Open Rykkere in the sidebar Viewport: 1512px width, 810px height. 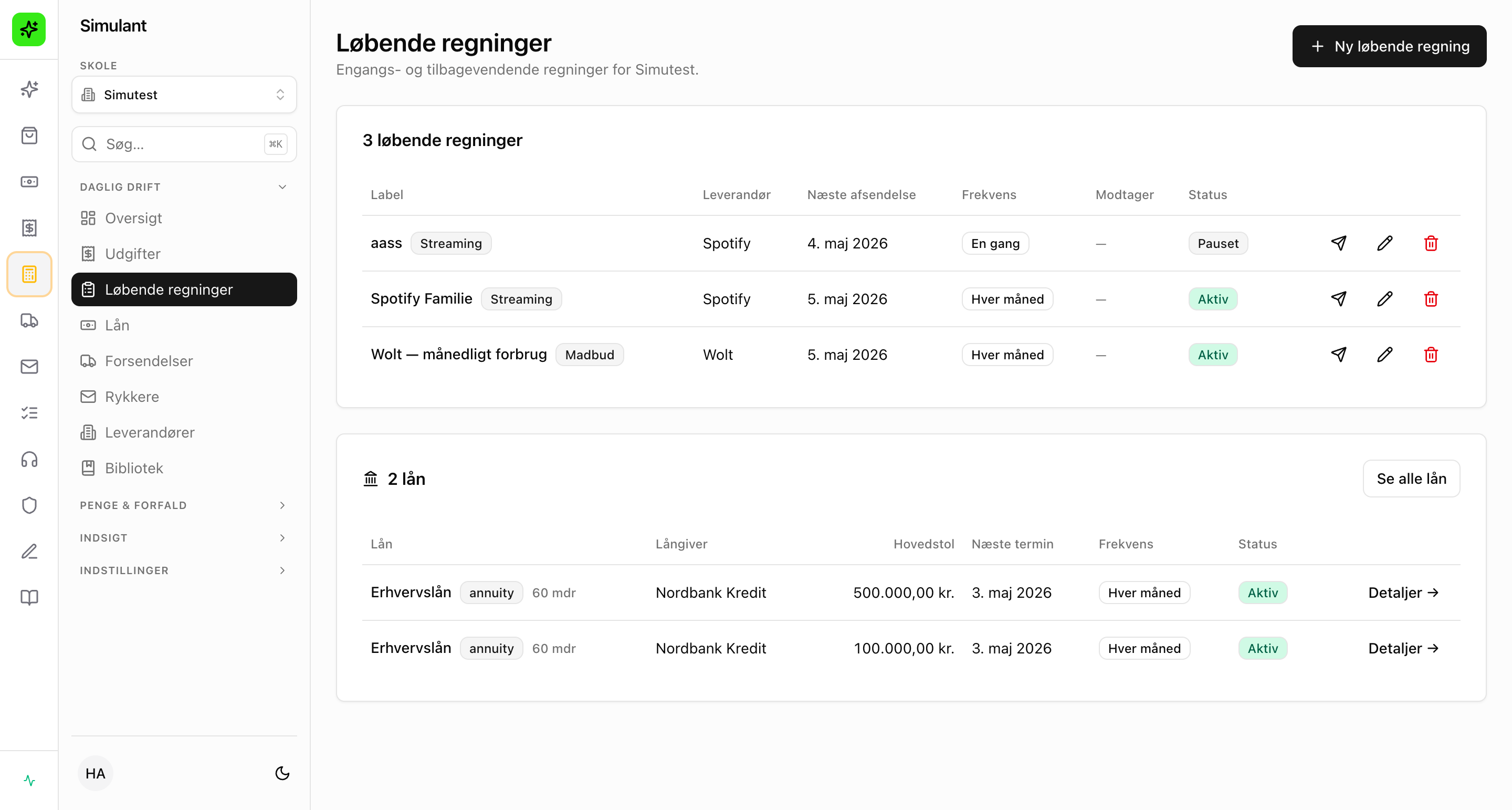pos(184,397)
